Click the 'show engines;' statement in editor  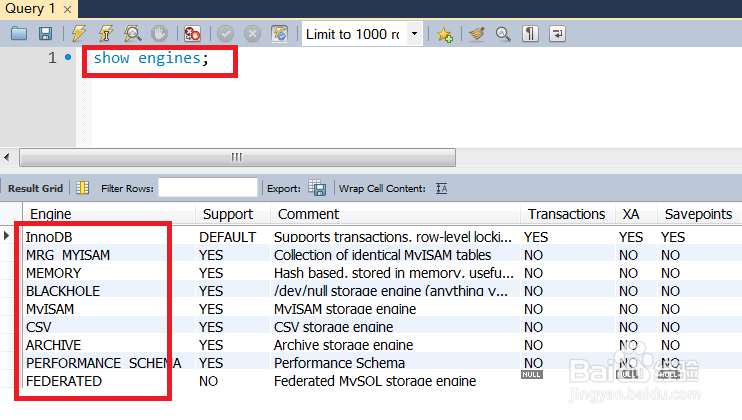pos(150,58)
